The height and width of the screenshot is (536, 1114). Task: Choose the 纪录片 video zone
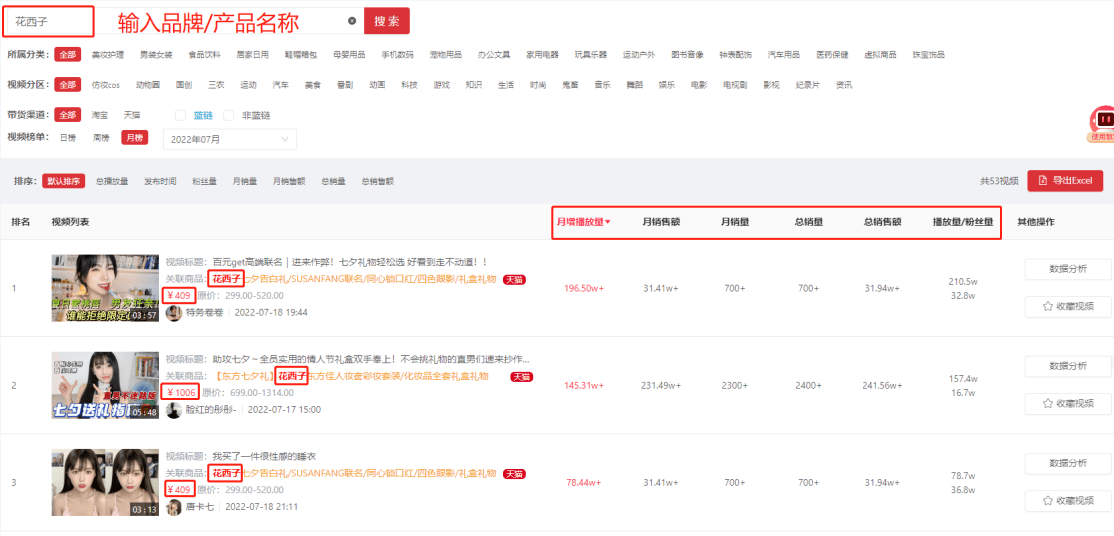(806, 85)
